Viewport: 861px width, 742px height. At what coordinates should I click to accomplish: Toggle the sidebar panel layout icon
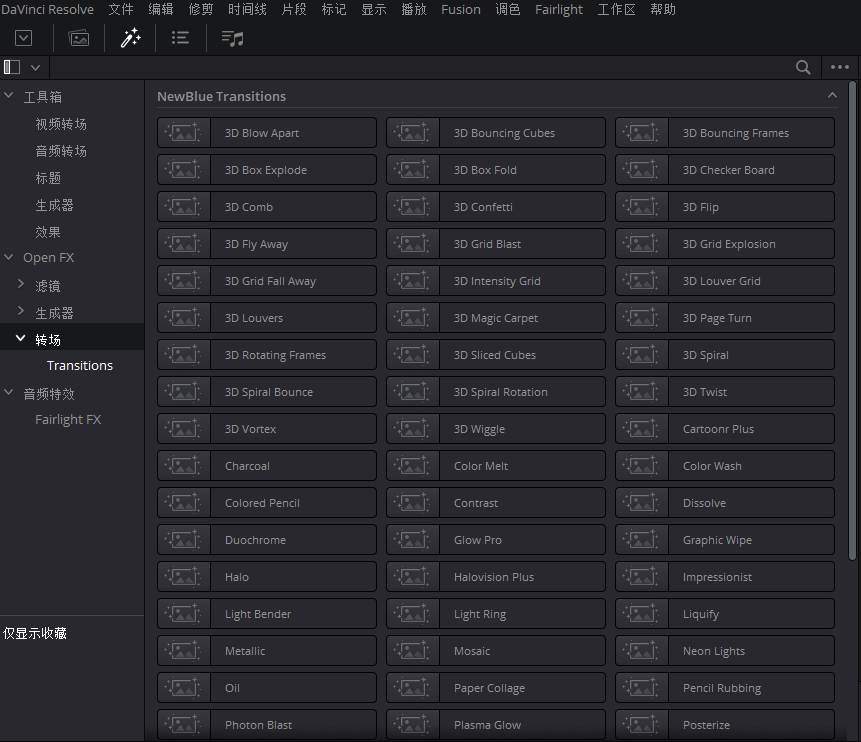point(12,67)
